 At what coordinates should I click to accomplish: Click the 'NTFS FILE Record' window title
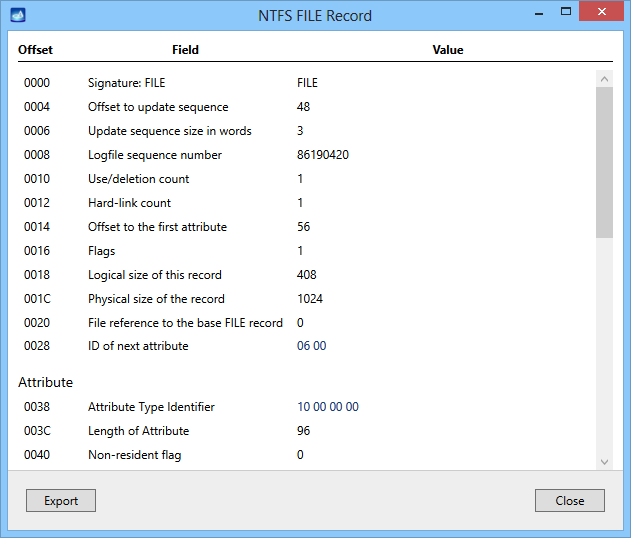315,16
